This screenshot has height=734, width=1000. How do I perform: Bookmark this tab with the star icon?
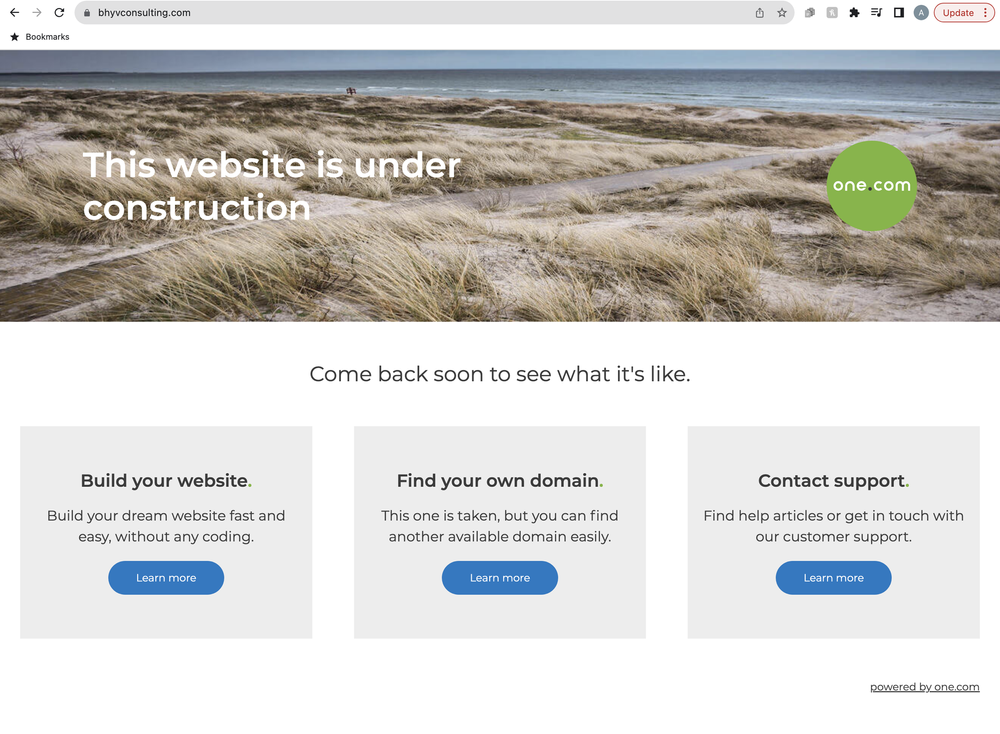coord(782,13)
